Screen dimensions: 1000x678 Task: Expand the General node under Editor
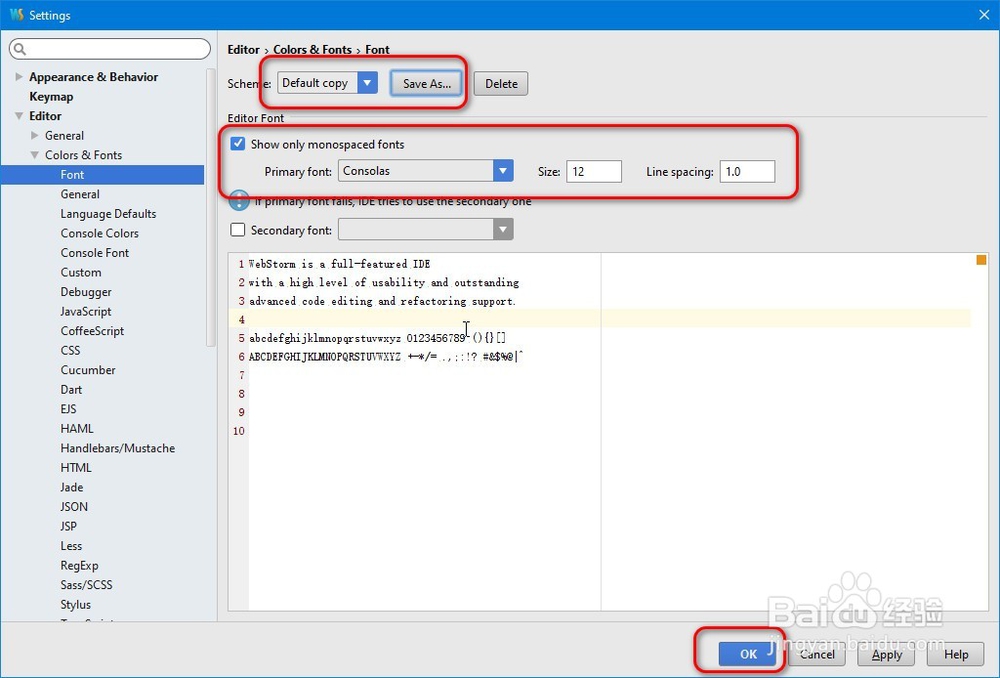click(34, 135)
